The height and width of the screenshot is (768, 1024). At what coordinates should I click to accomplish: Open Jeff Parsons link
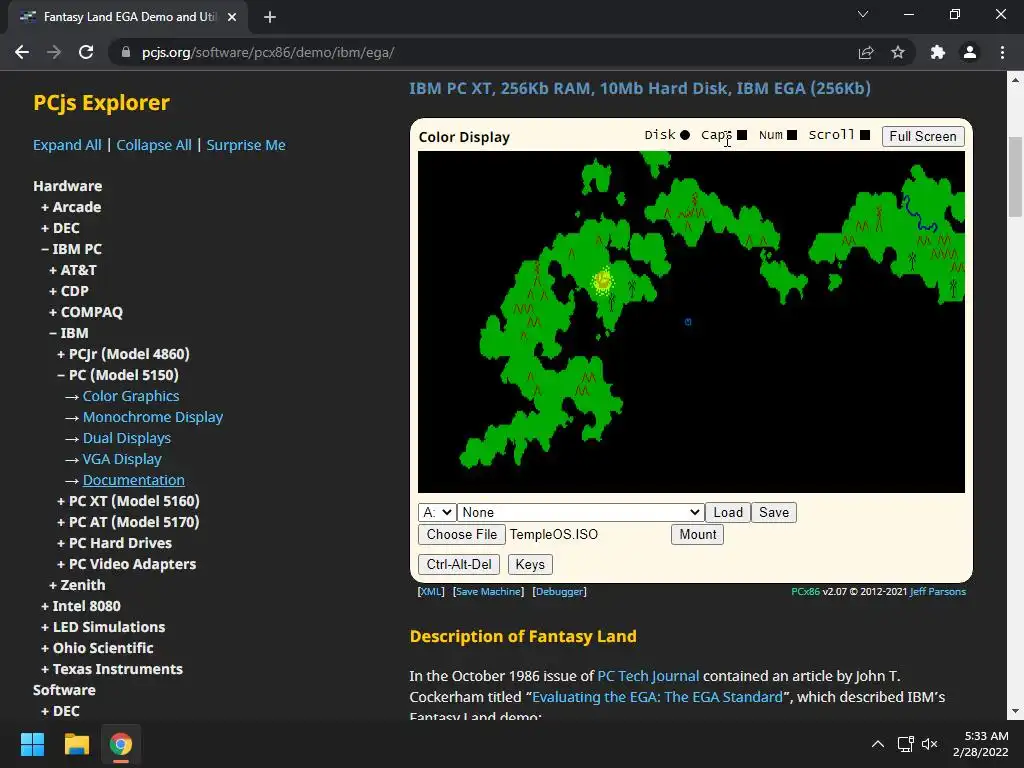(x=938, y=592)
